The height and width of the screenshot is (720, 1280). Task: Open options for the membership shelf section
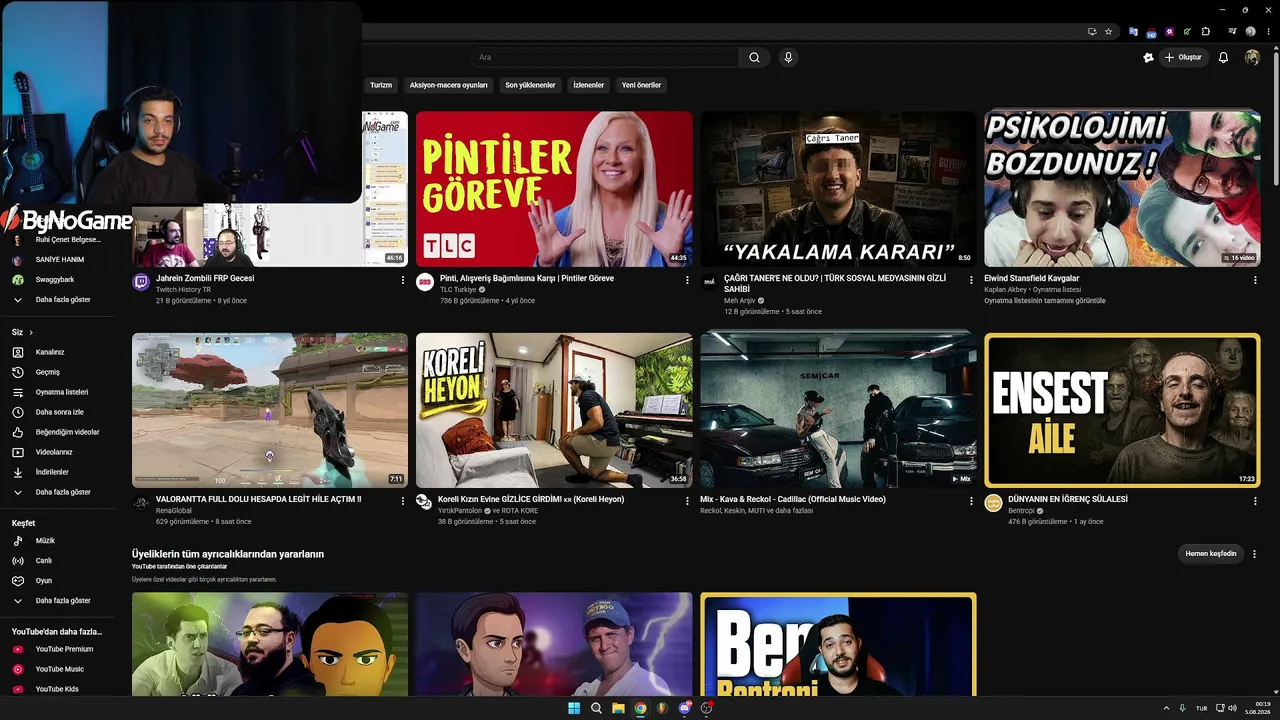click(x=1254, y=554)
